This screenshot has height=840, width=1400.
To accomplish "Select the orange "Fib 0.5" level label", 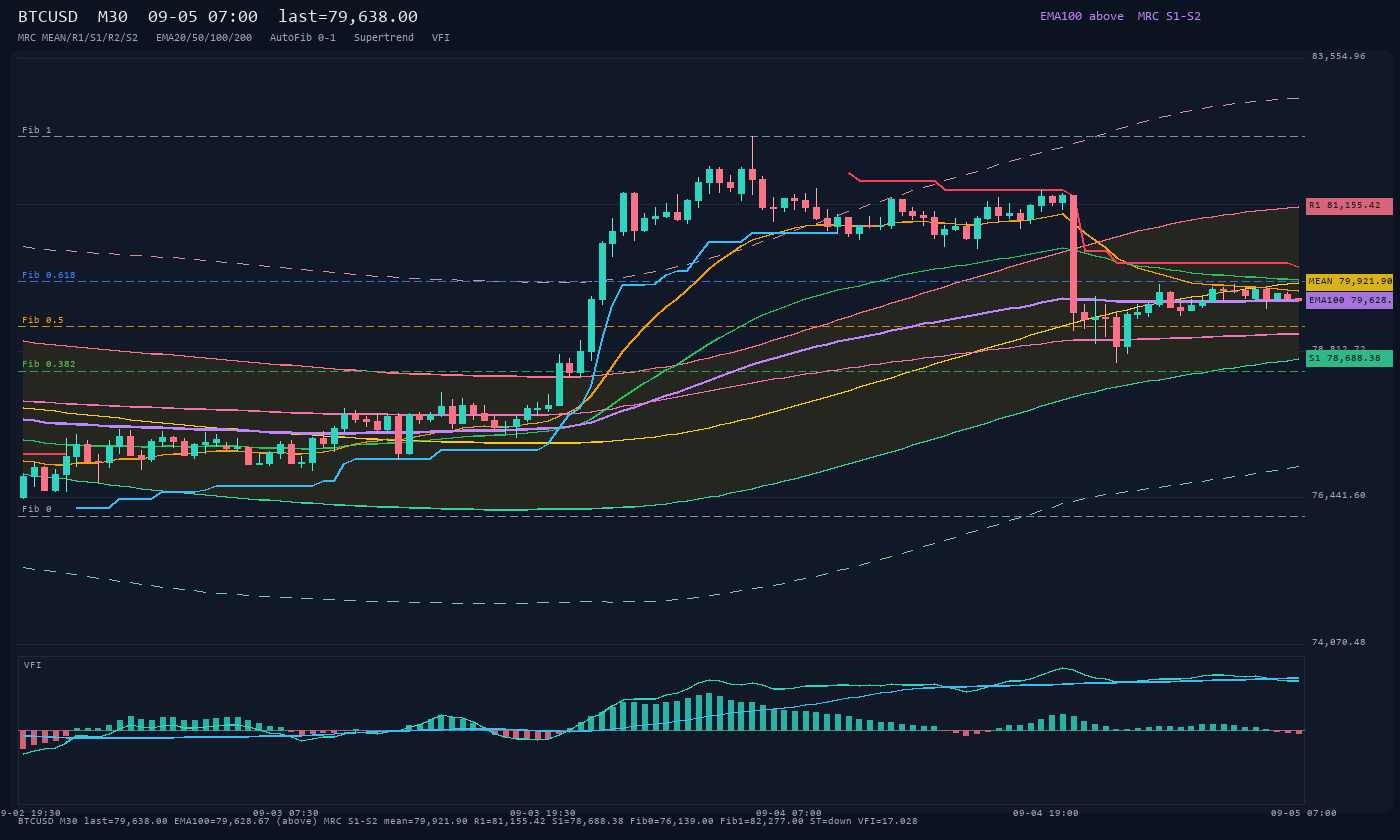I will 43,320.
